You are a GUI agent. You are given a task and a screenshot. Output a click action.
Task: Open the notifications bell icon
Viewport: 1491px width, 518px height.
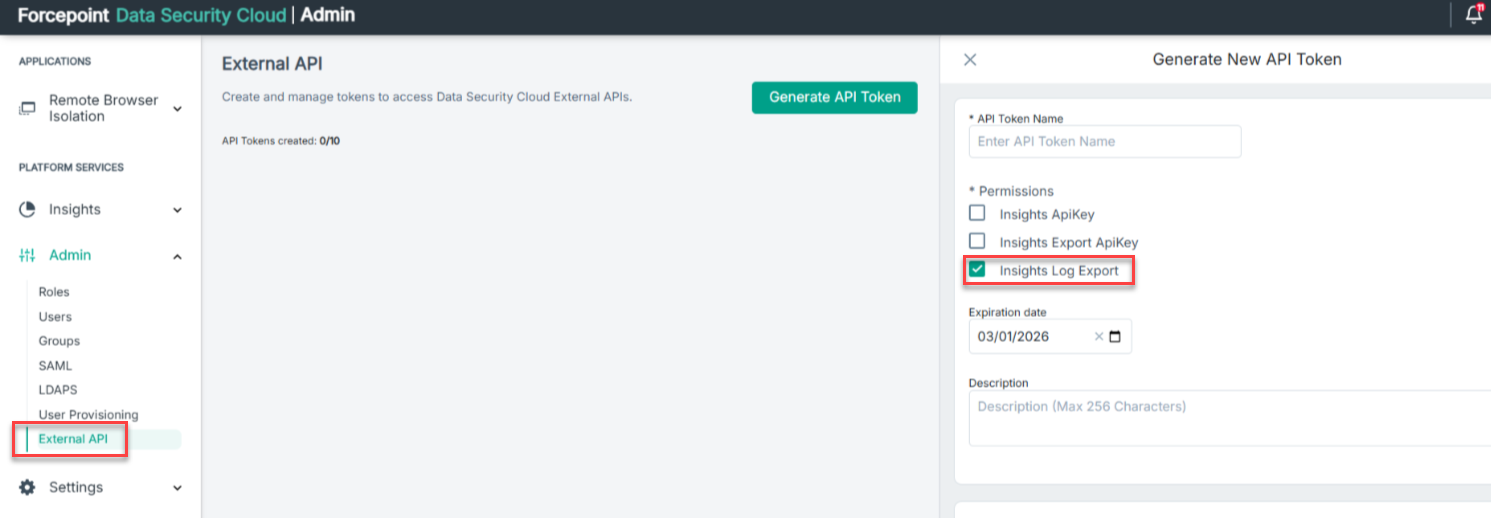tap(1473, 15)
